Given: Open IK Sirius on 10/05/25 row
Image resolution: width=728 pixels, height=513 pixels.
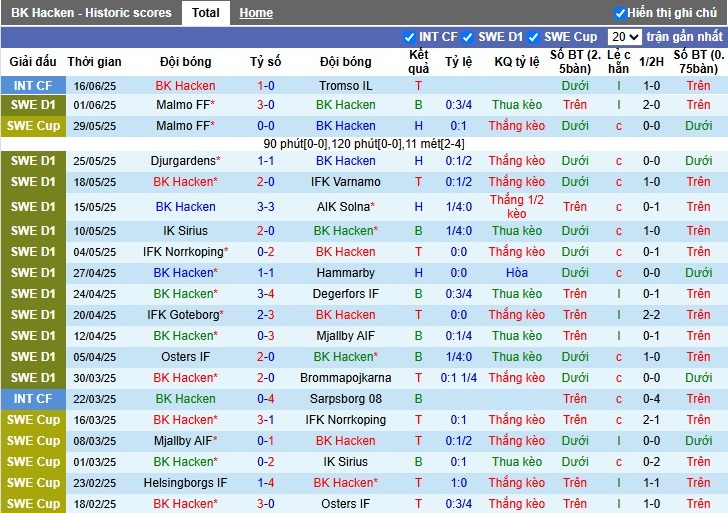Looking at the screenshot, I should [185, 231].
